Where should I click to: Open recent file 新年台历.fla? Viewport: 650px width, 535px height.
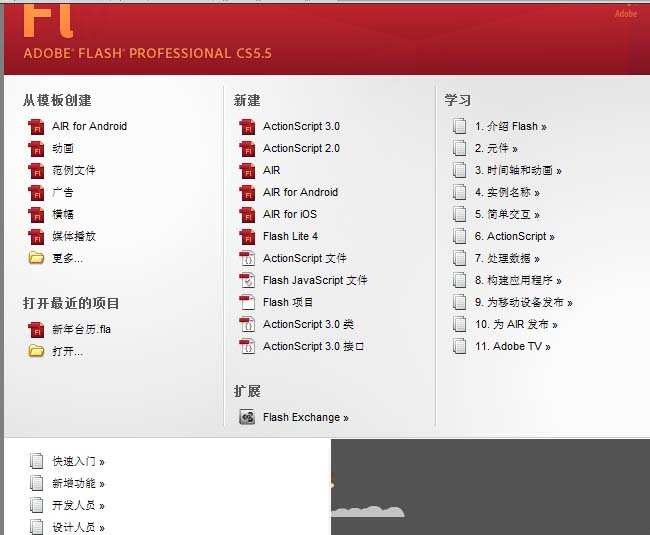click(81, 329)
